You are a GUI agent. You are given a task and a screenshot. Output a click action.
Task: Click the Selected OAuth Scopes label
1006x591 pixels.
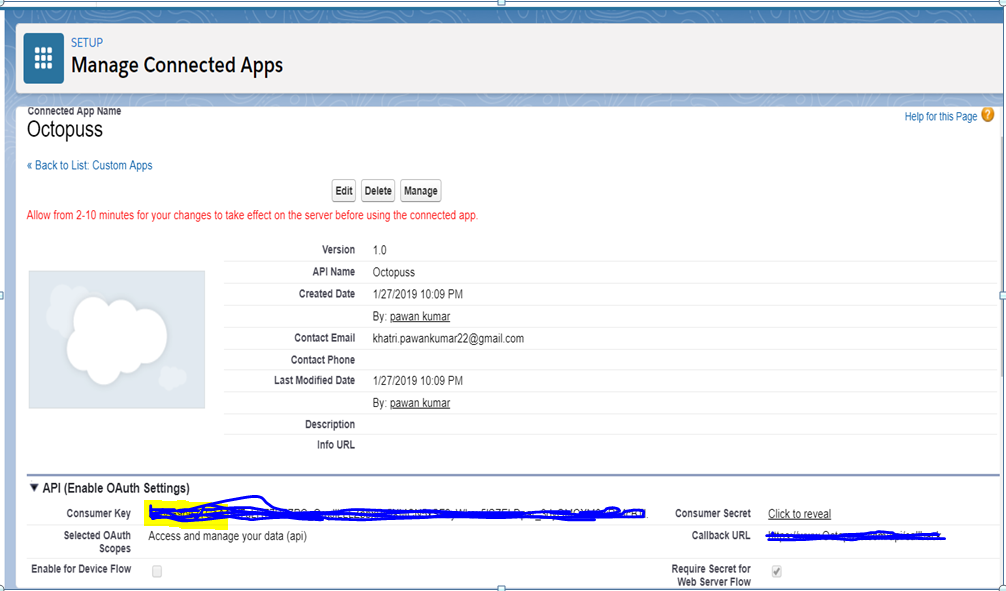pyautogui.click(x=98, y=542)
